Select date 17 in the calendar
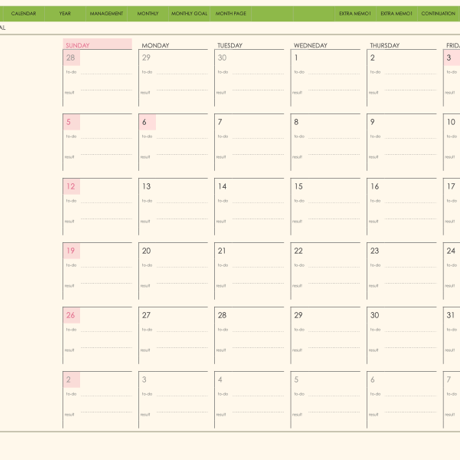This screenshot has width=460, height=460. [451, 186]
